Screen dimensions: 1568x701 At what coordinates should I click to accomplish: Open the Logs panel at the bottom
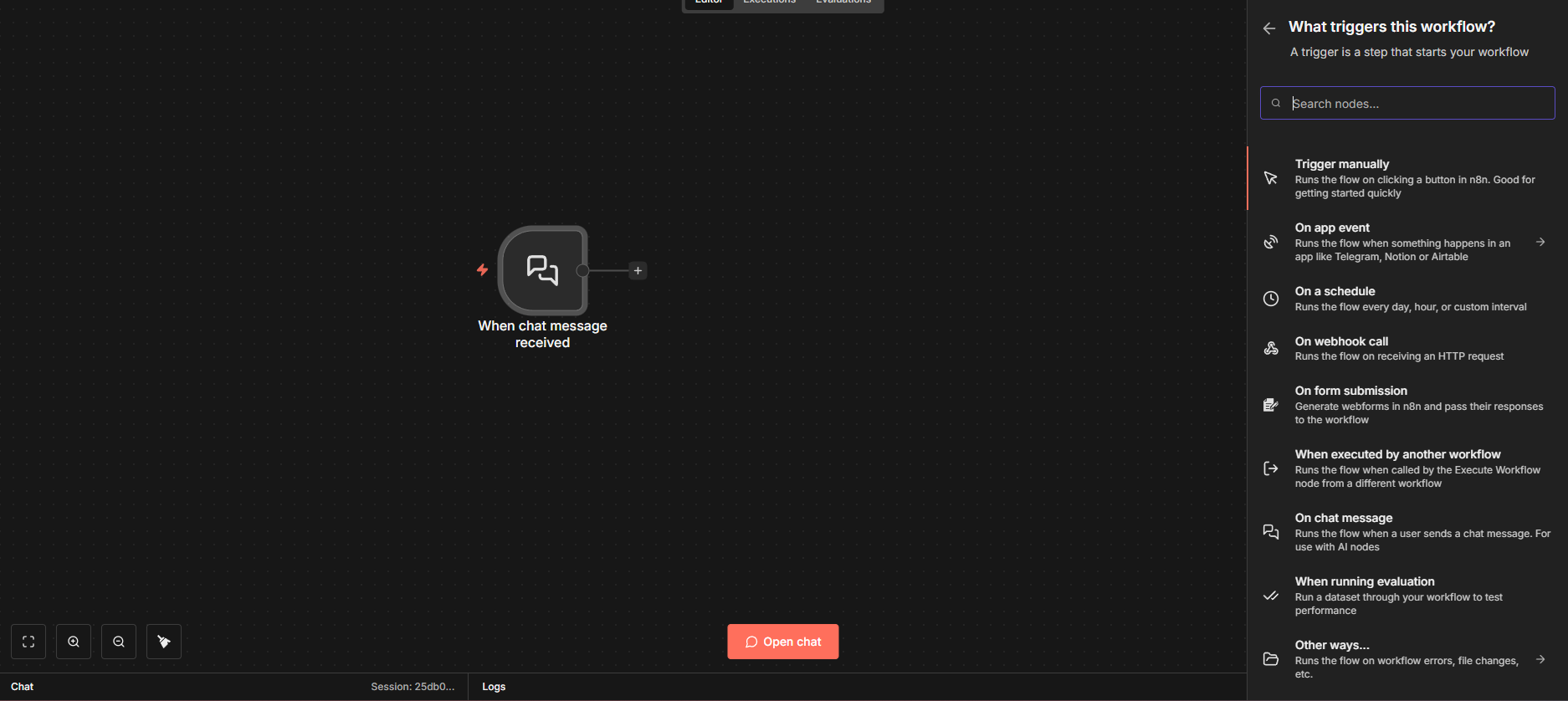click(494, 687)
